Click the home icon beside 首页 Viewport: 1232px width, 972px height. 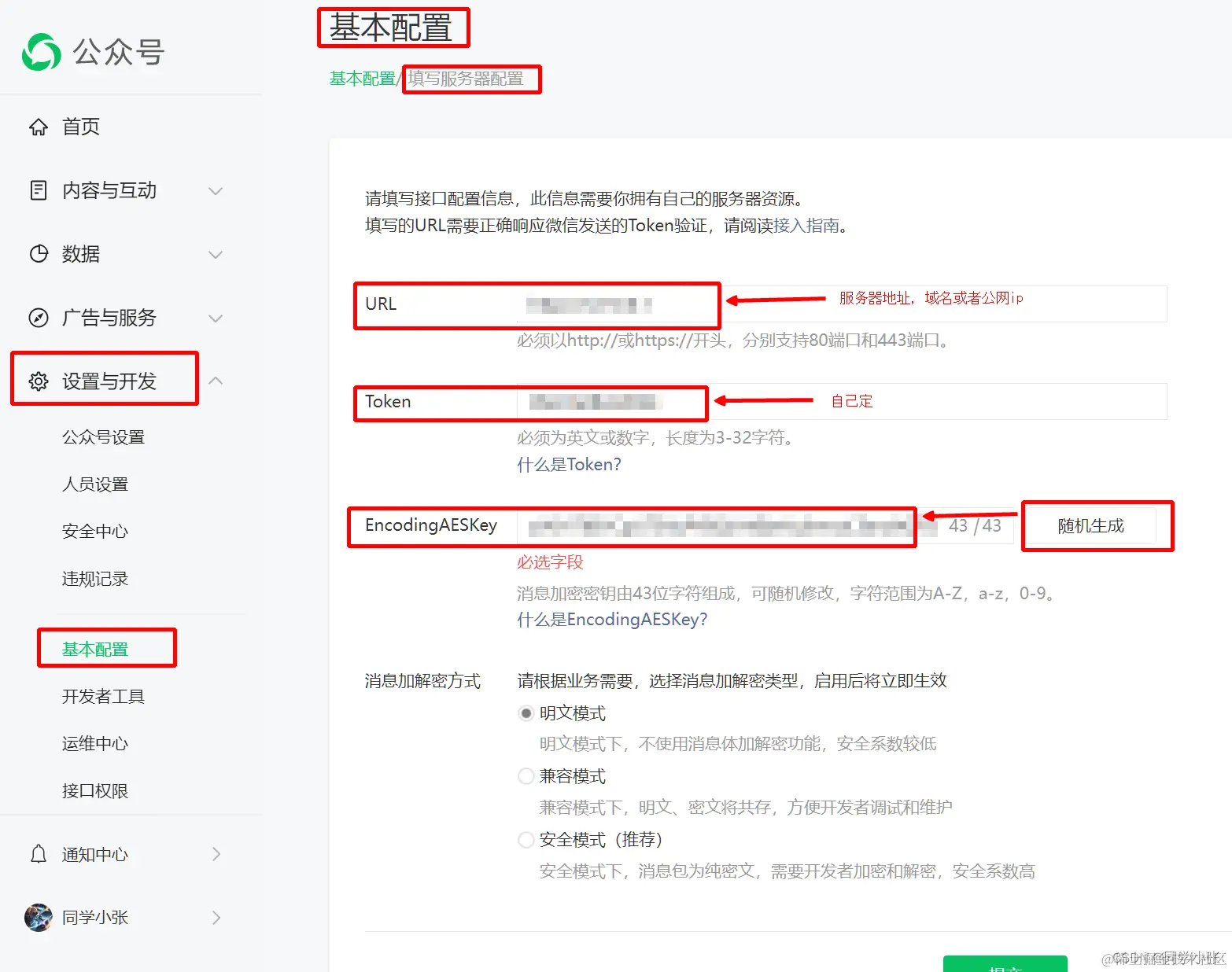(39, 127)
